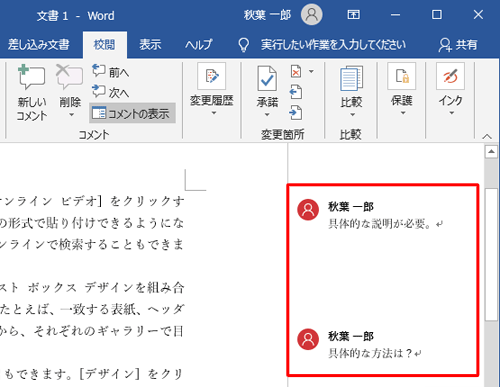
Task: Click the avatar of the second comment
Action: 308,339
